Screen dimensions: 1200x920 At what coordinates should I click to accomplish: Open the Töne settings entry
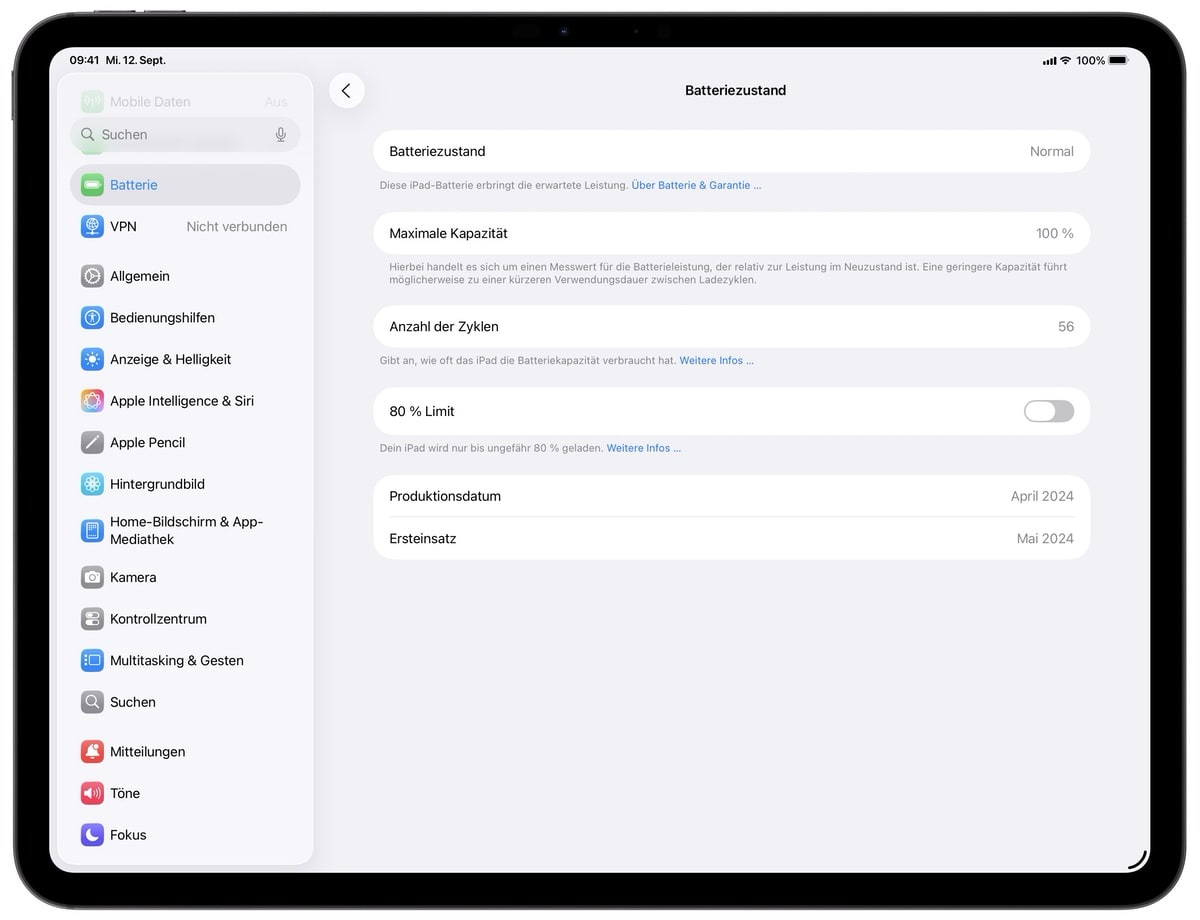125,794
